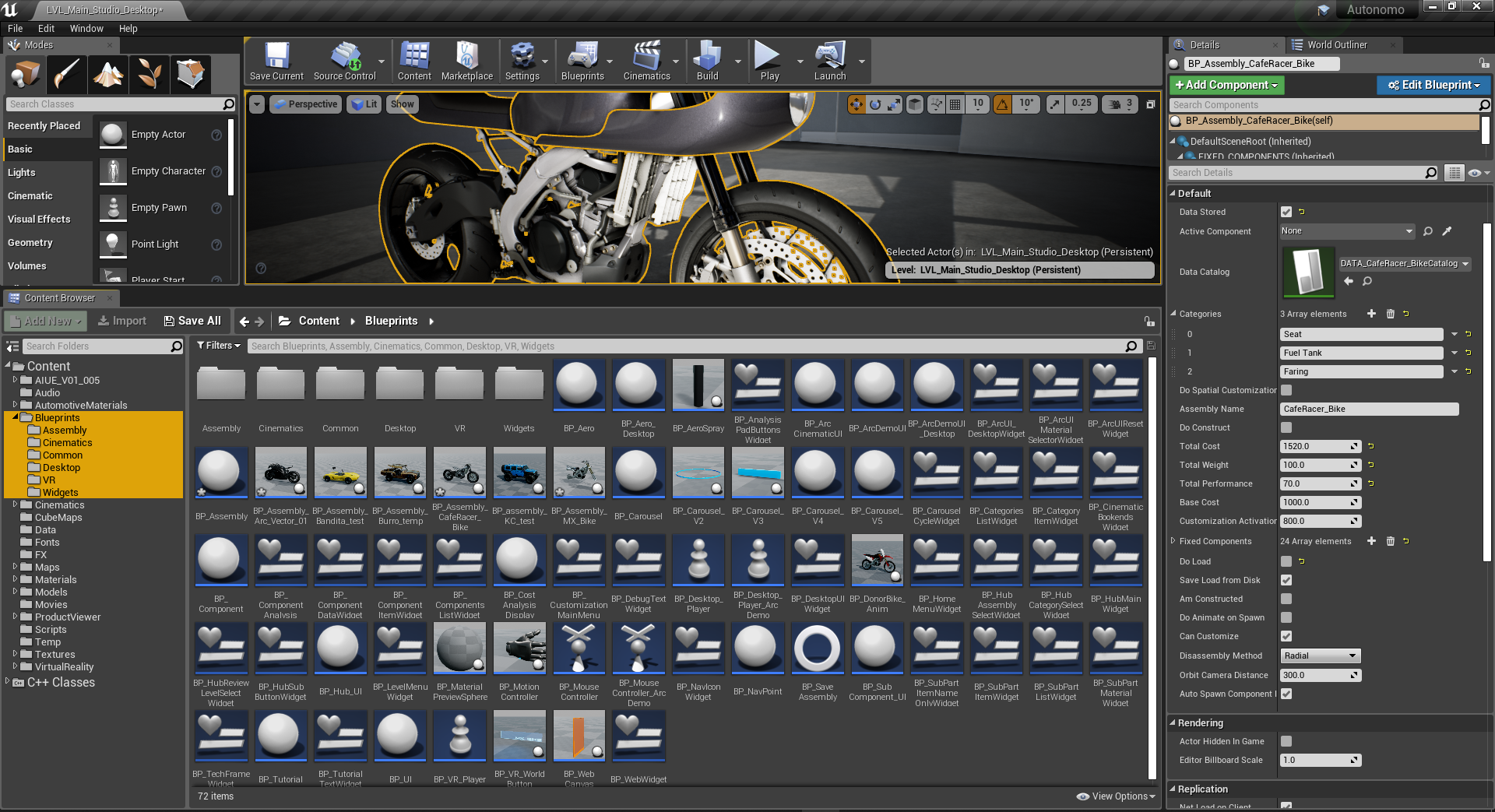This screenshot has width=1495, height=812.
Task: Switch to the World Outliner tab
Action: click(1336, 45)
